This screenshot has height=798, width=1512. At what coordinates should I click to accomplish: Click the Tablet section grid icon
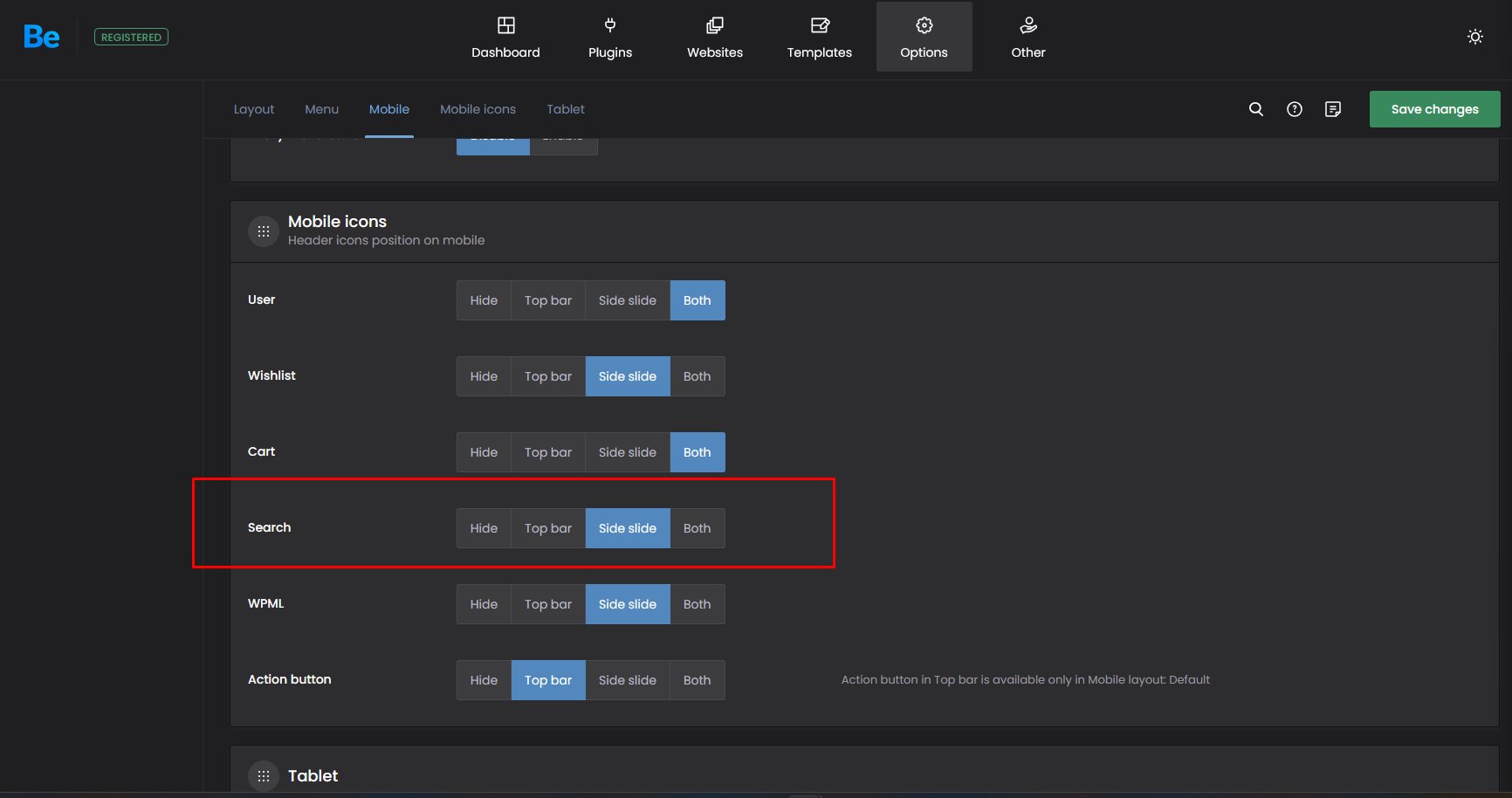(x=264, y=776)
